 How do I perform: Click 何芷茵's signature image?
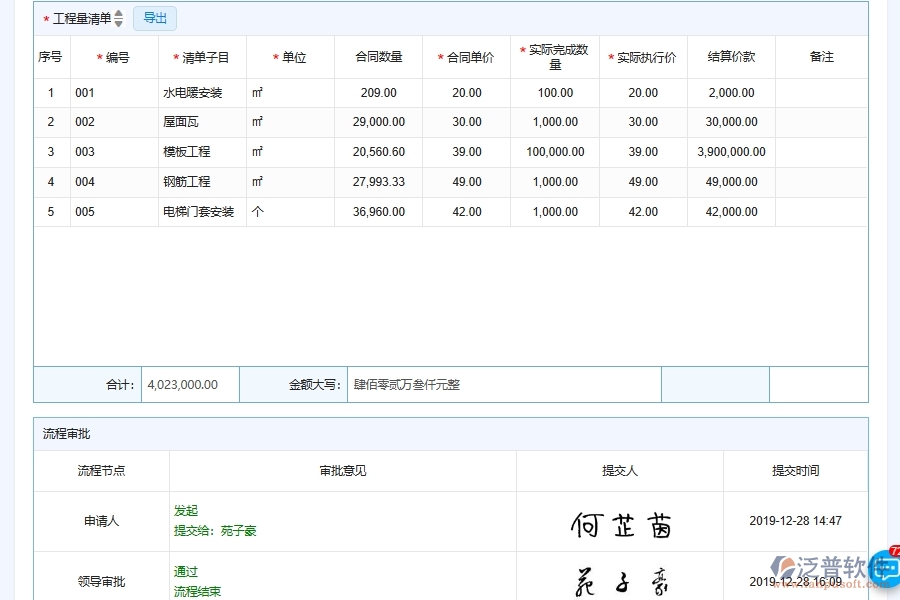tap(620, 520)
